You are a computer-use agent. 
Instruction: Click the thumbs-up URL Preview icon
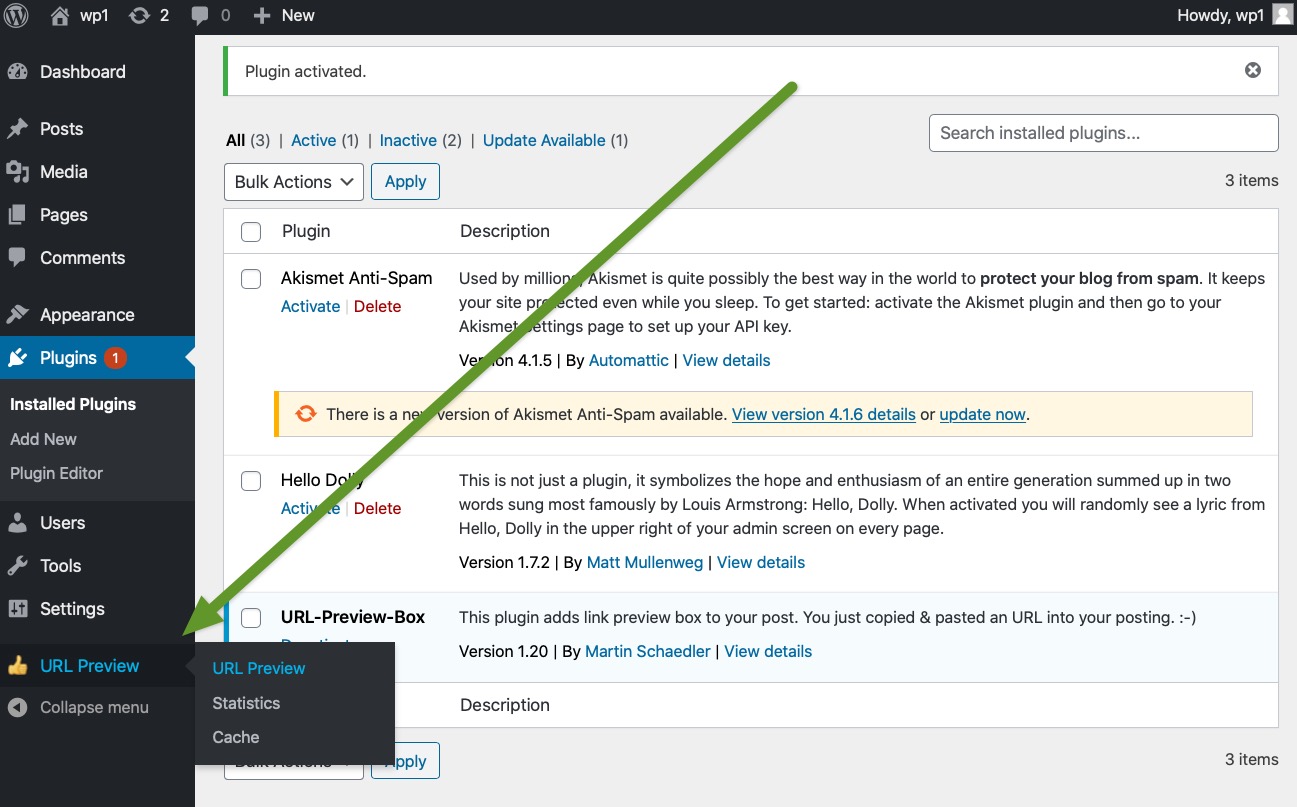click(17, 666)
